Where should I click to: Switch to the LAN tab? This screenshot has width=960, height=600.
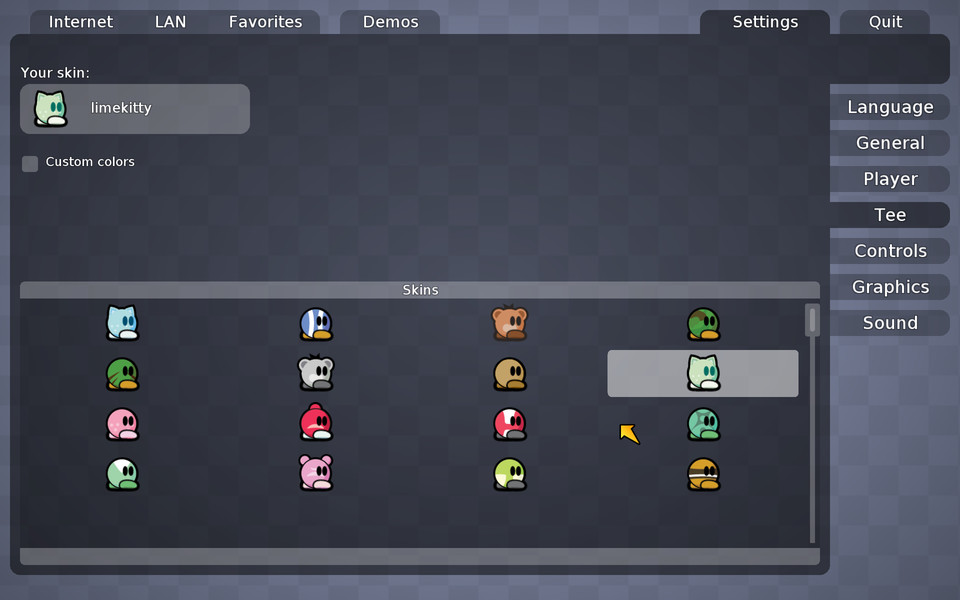170,22
